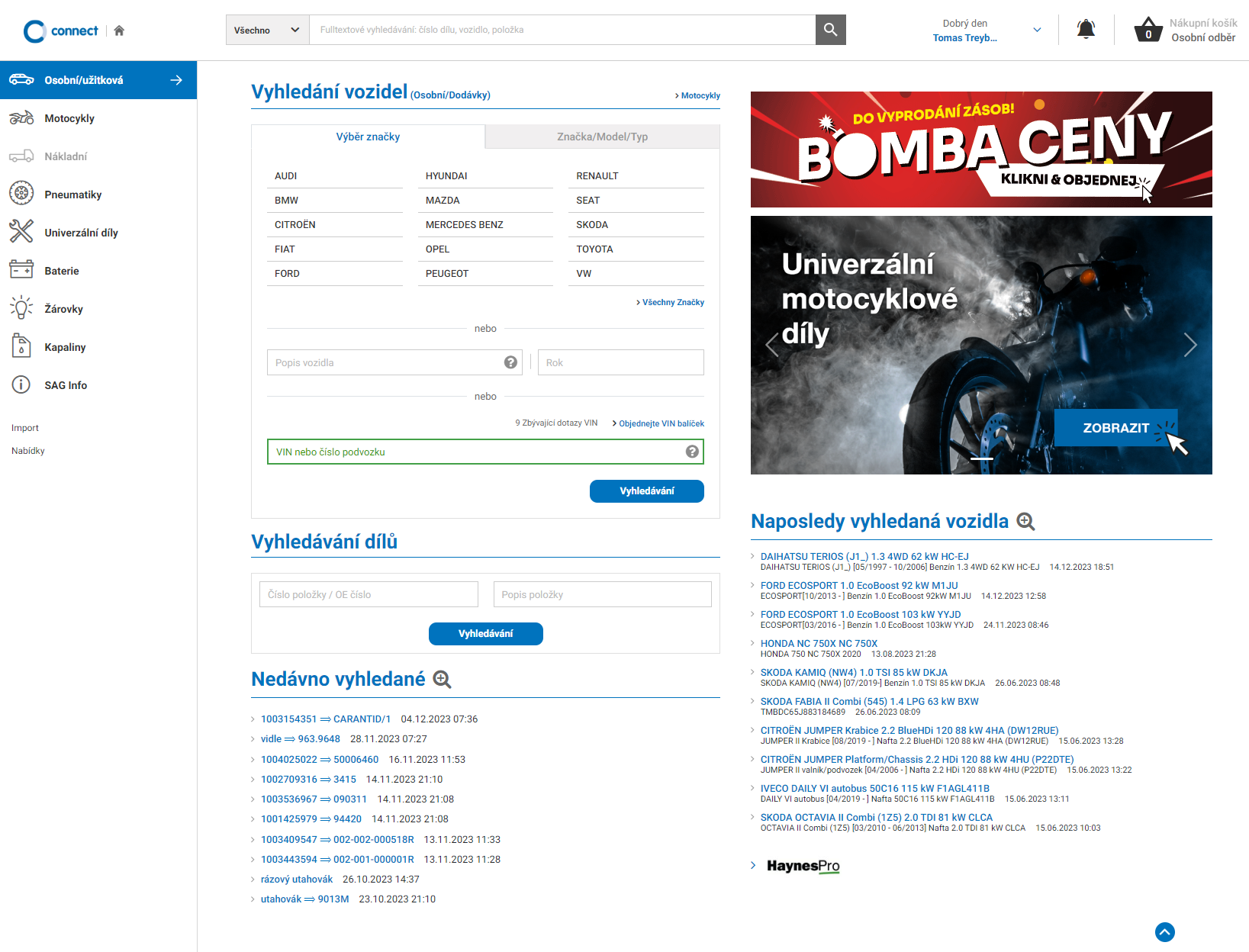The height and width of the screenshot is (952, 1249).
Task: Open Všechny Značky link
Action: [x=672, y=302]
